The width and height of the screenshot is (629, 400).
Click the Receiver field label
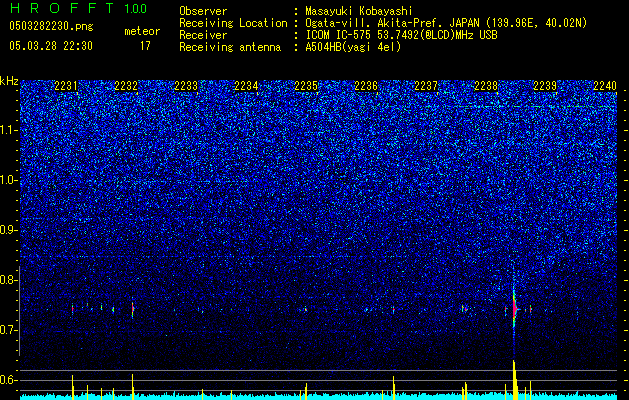[x=203, y=35]
